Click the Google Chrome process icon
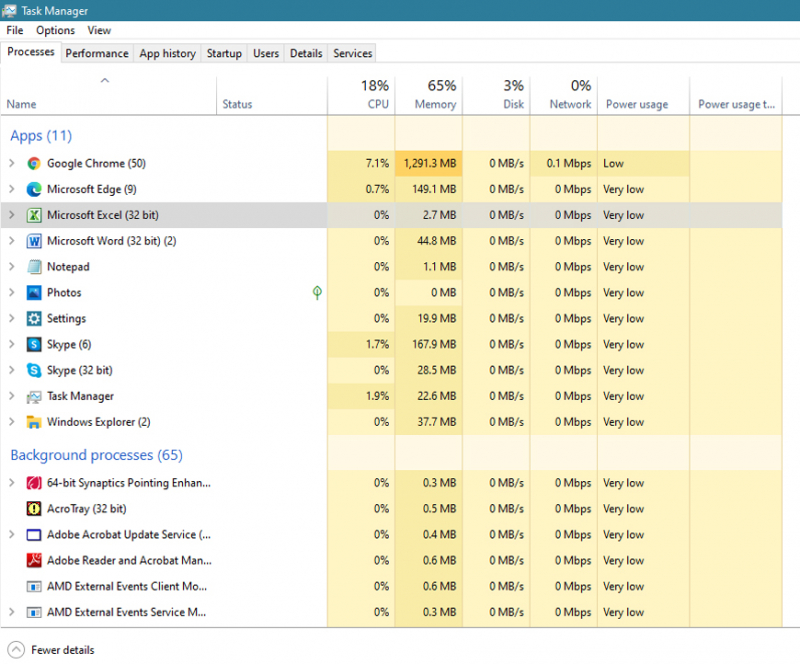800x664 pixels. point(34,163)
